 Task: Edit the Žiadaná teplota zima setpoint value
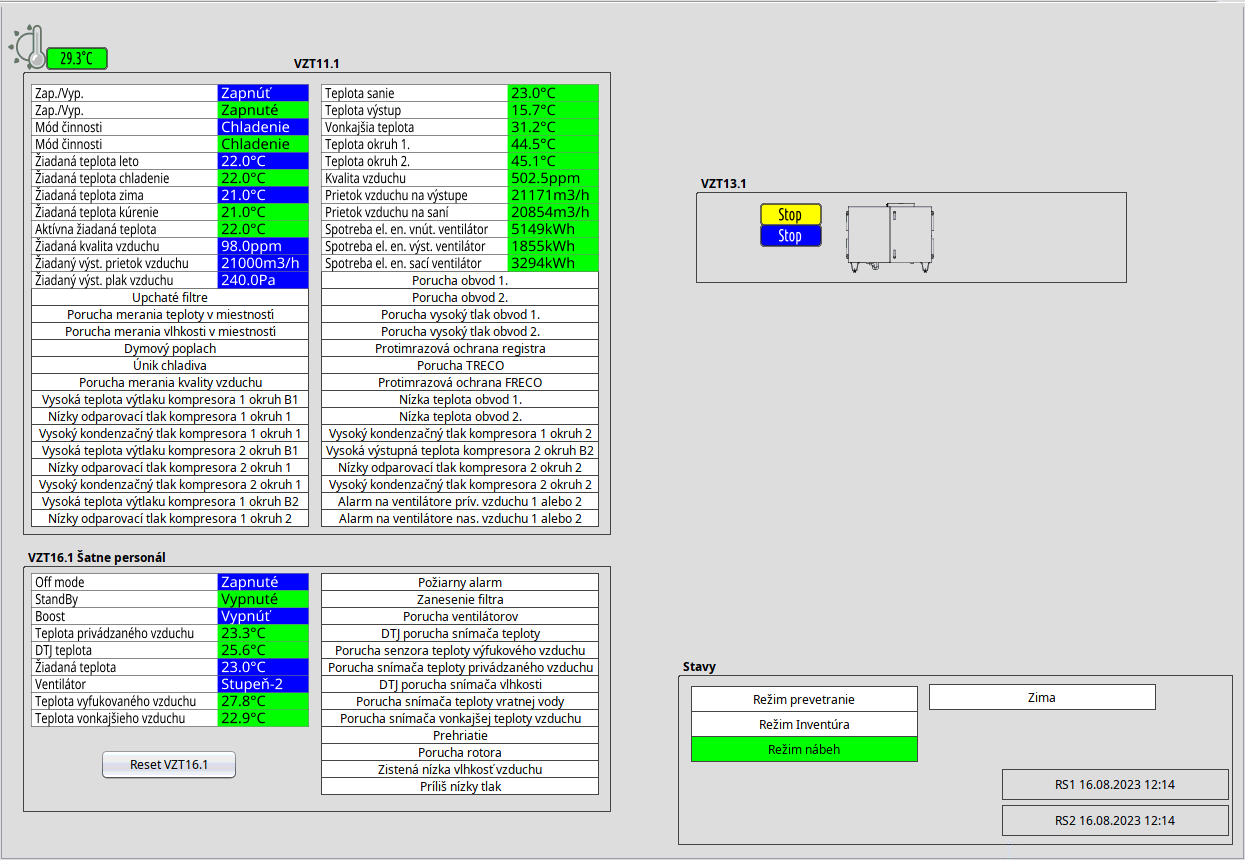pyautogui.click(x=263, y=195)
